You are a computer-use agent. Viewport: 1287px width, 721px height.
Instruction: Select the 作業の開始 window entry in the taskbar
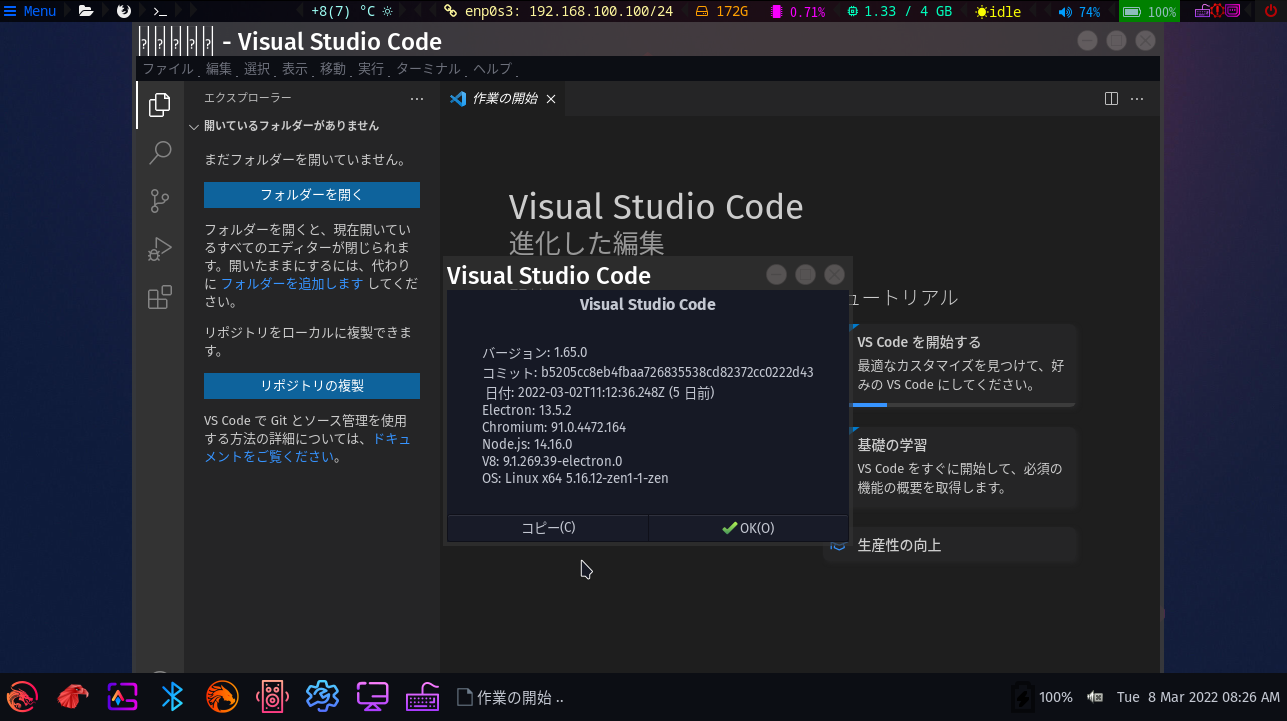point(511,697)
